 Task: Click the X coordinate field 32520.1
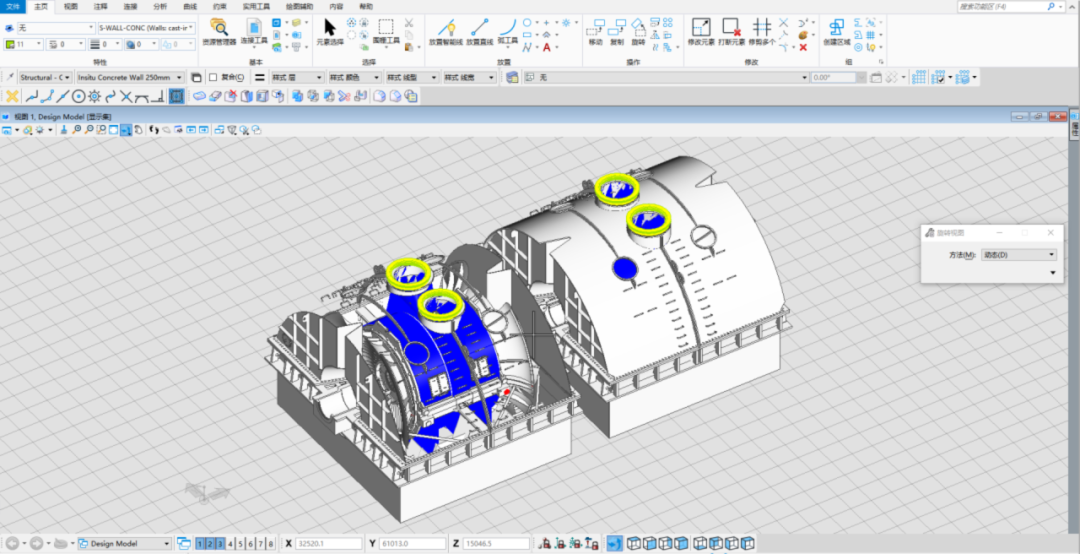[329, 544]
